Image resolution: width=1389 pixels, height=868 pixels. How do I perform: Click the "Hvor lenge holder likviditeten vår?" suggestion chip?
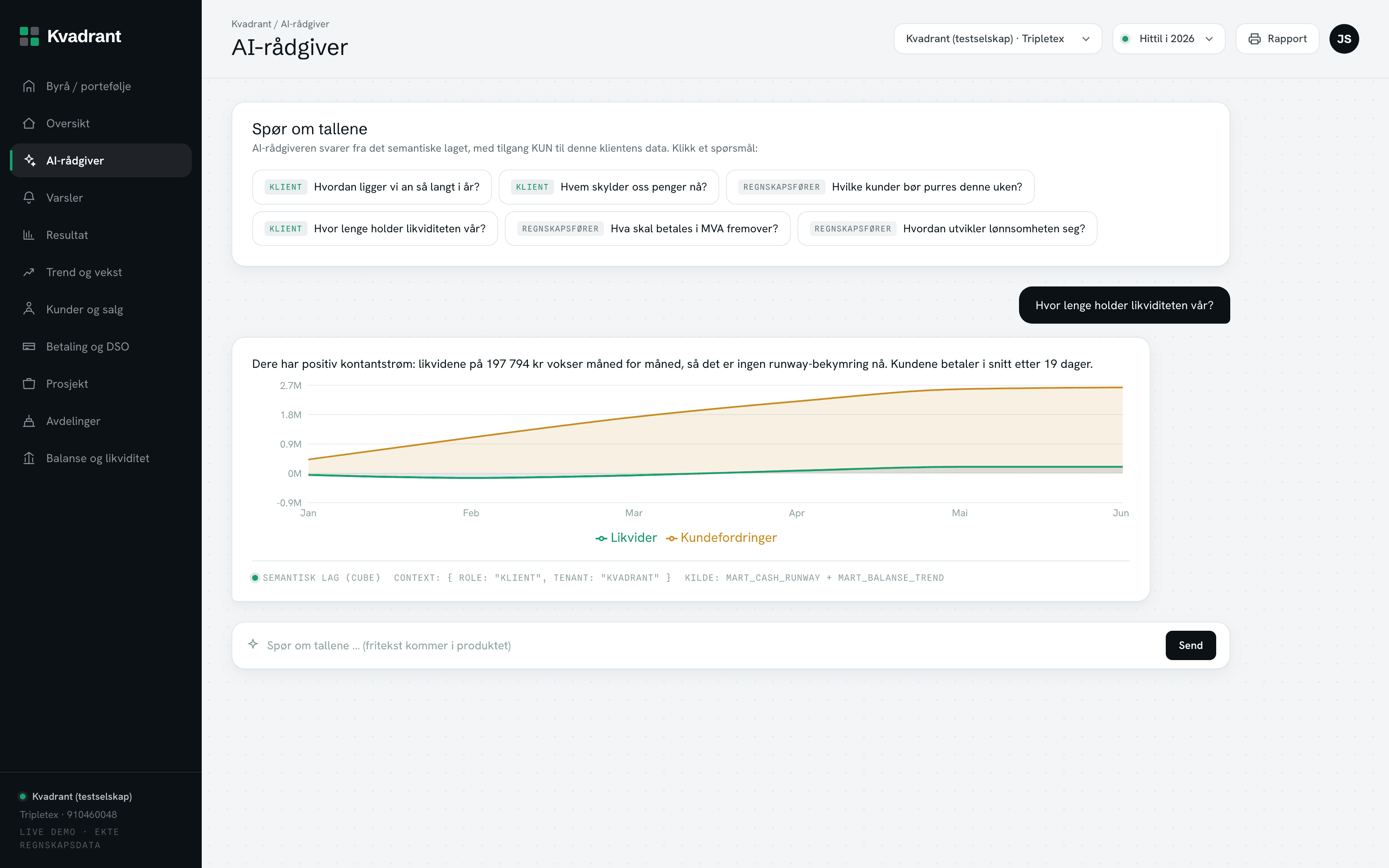click(375, 229)
